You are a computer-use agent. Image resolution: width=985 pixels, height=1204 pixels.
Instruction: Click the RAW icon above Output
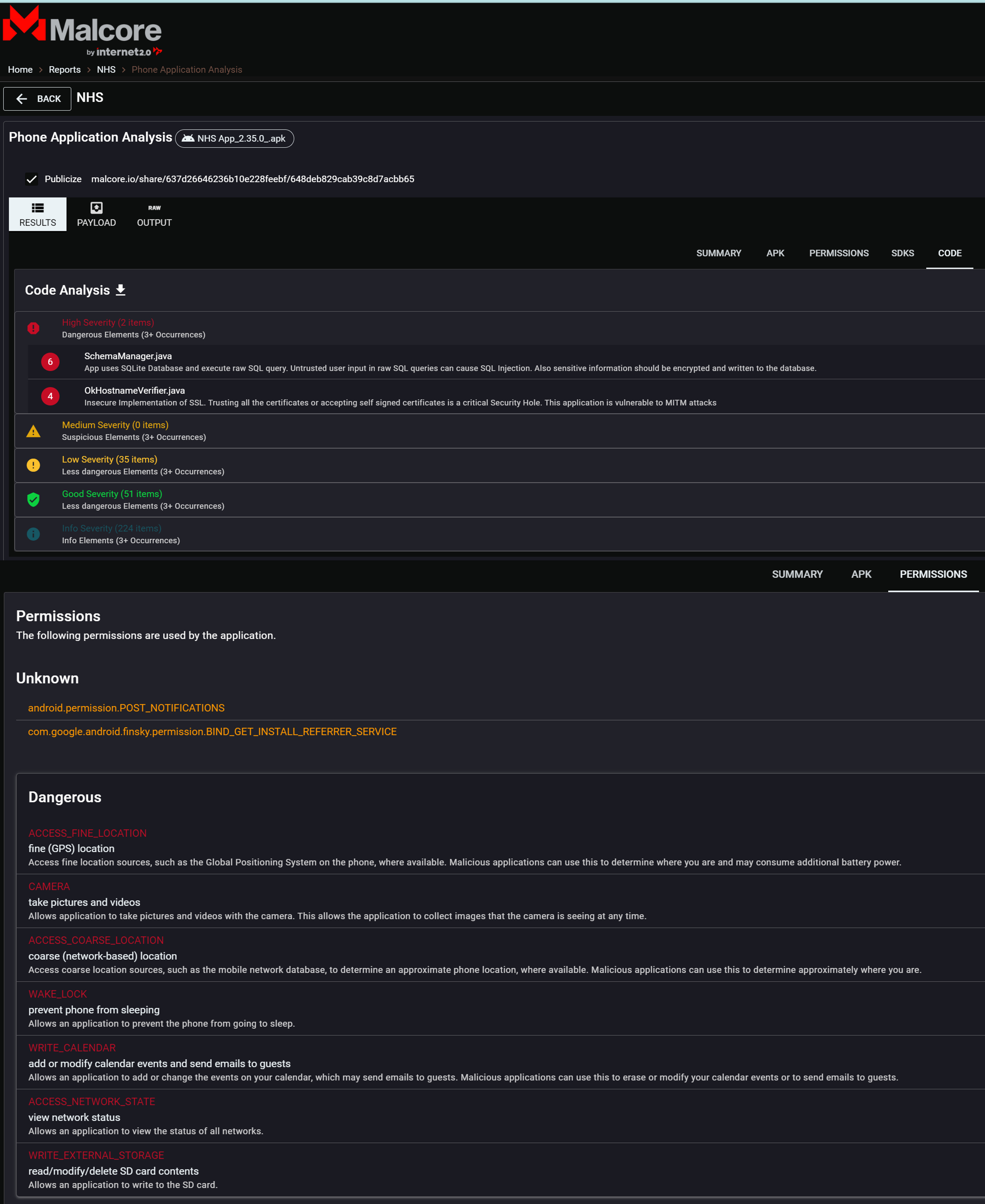[x=154, y=208]
